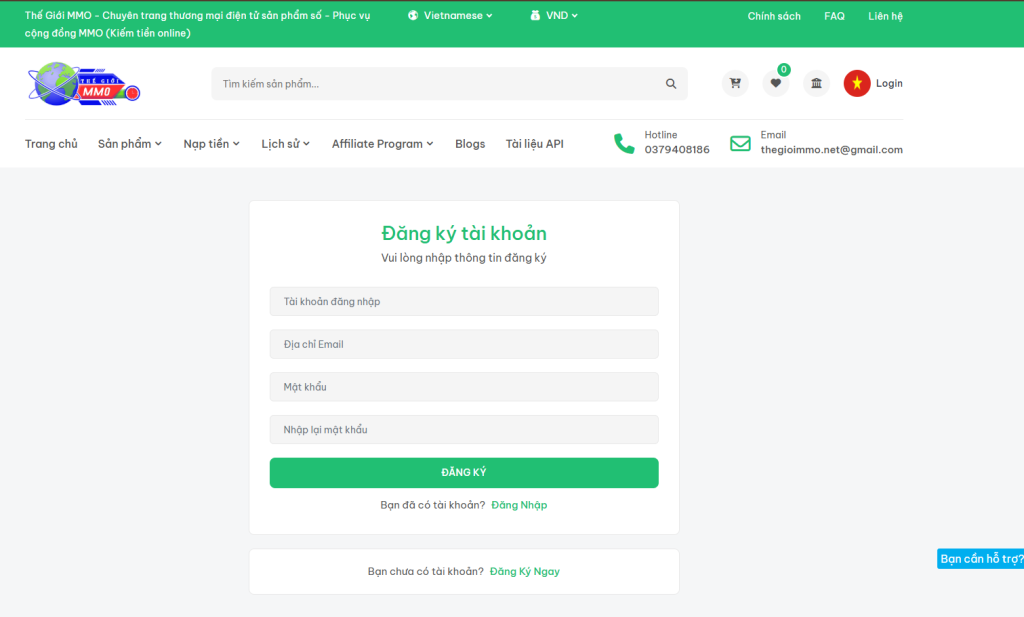Click the Vietnam flag on the Login button
Screen dimensions: 1024x617
(857, 83)
